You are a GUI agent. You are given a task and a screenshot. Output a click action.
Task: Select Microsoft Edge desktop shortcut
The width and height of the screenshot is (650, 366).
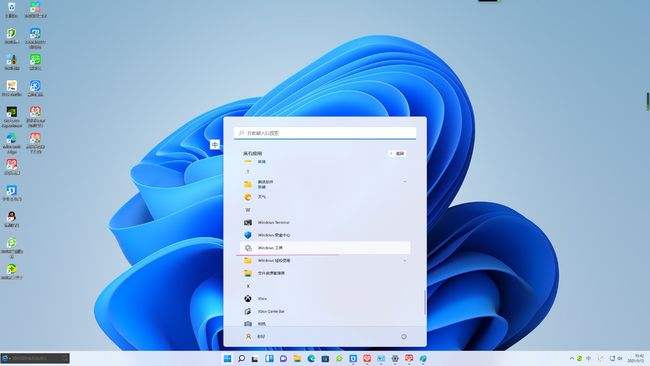pyautogui.click(x=12, y=143)
